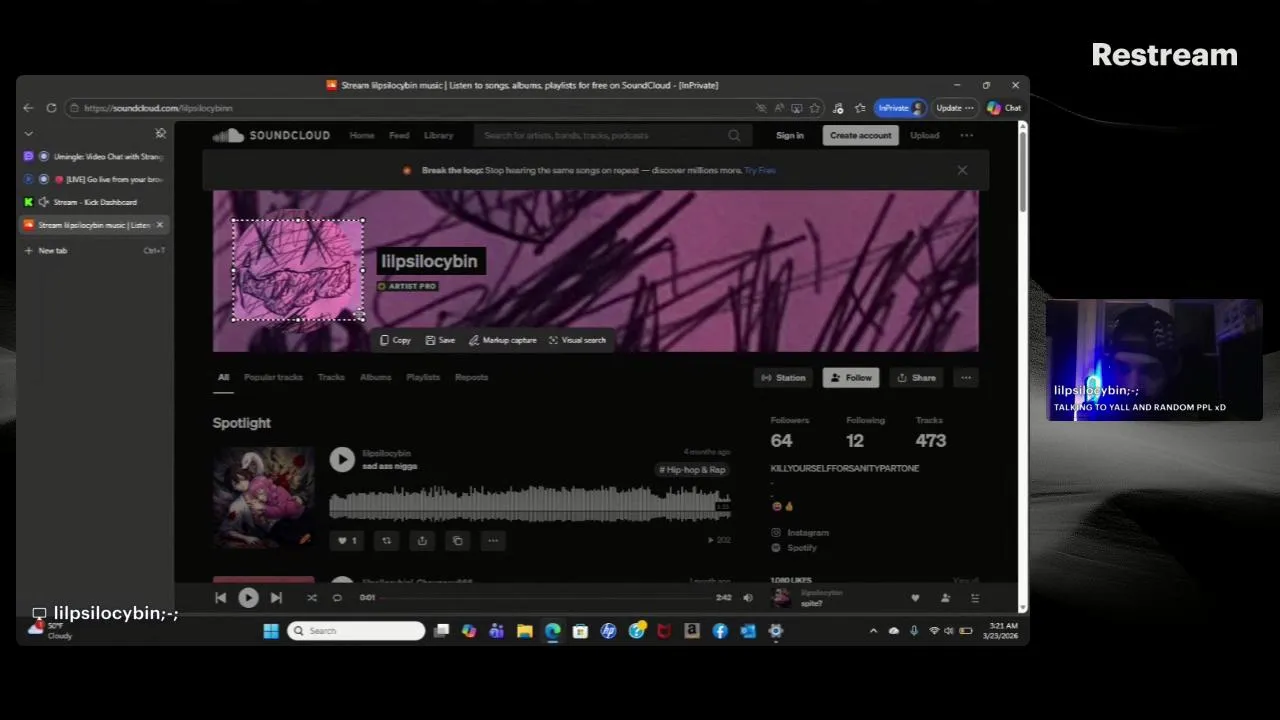
Task: Copy link of the Spotlight track
Action: 457,541
